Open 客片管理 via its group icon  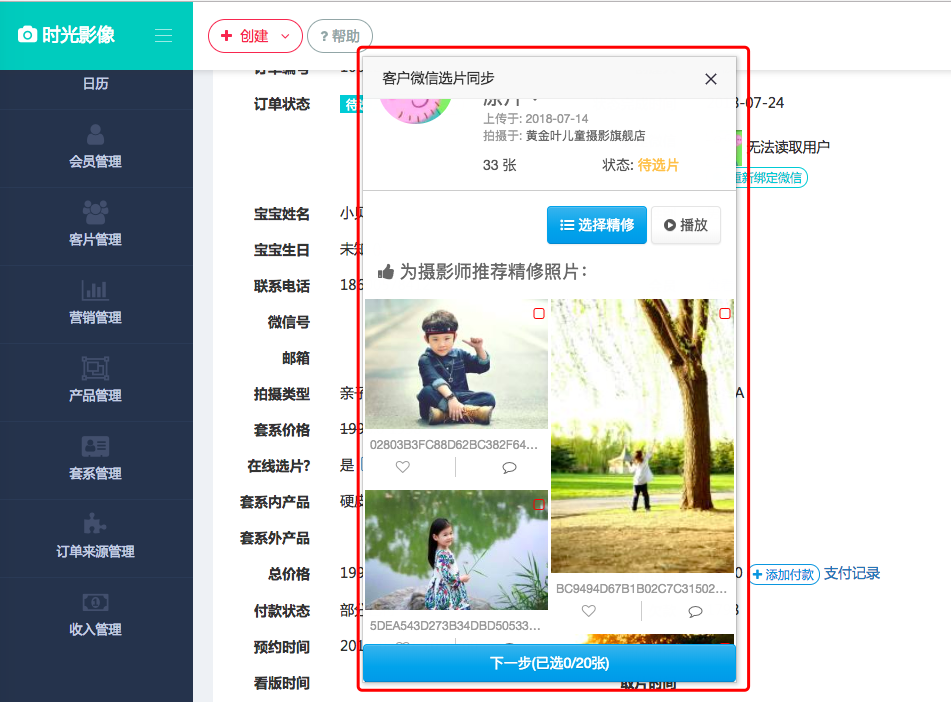[96, 213]
